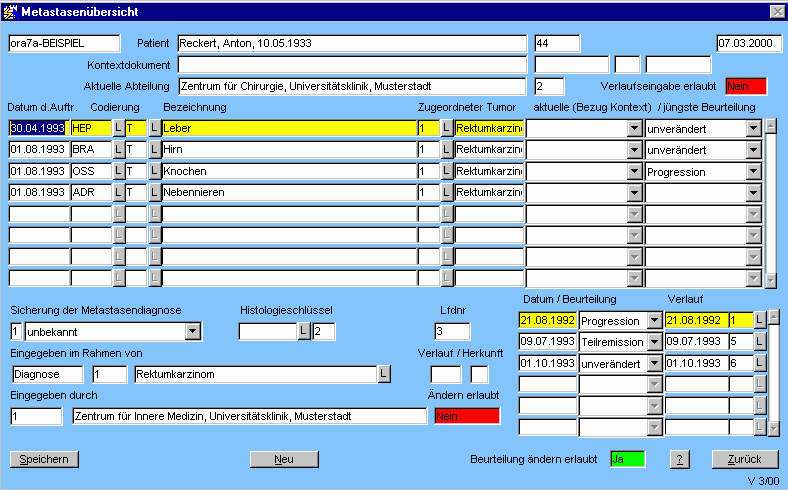Click the L tumor lookup button in Knochen row
Image resolution: width=788 pixels, height=490 pixels.
[446, 171]
